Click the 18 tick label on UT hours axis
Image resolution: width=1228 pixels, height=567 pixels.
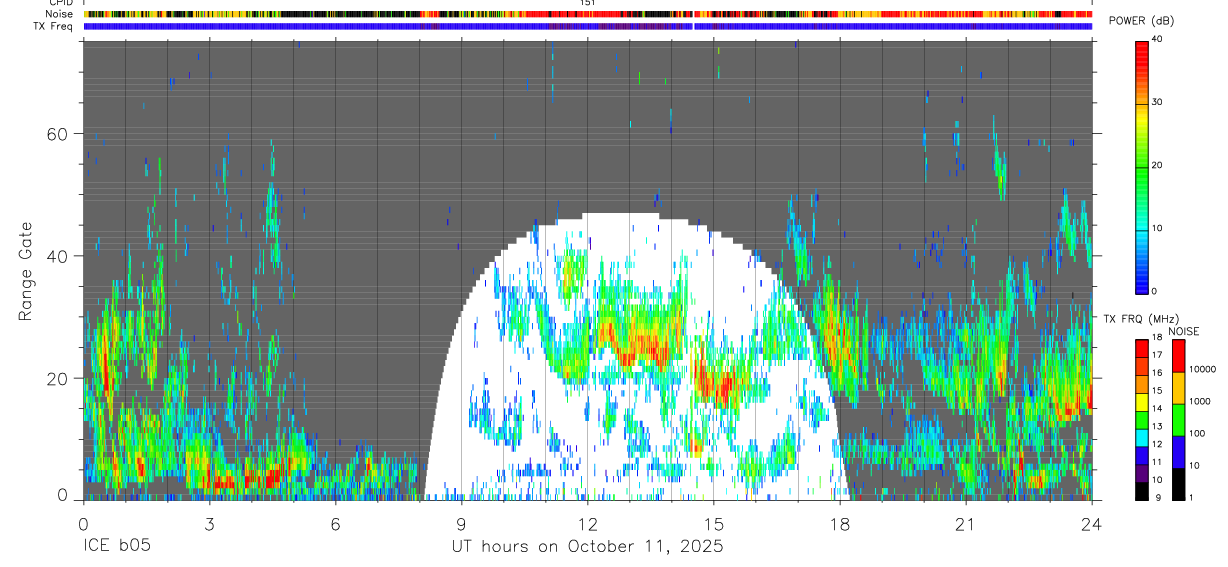coord(839,524)
